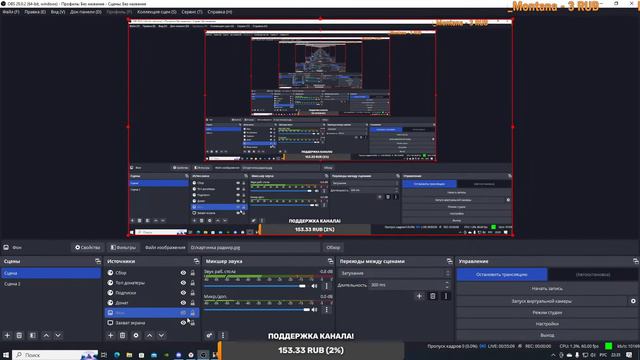Open the Коллекция сцен menu

tap(157, 12)
